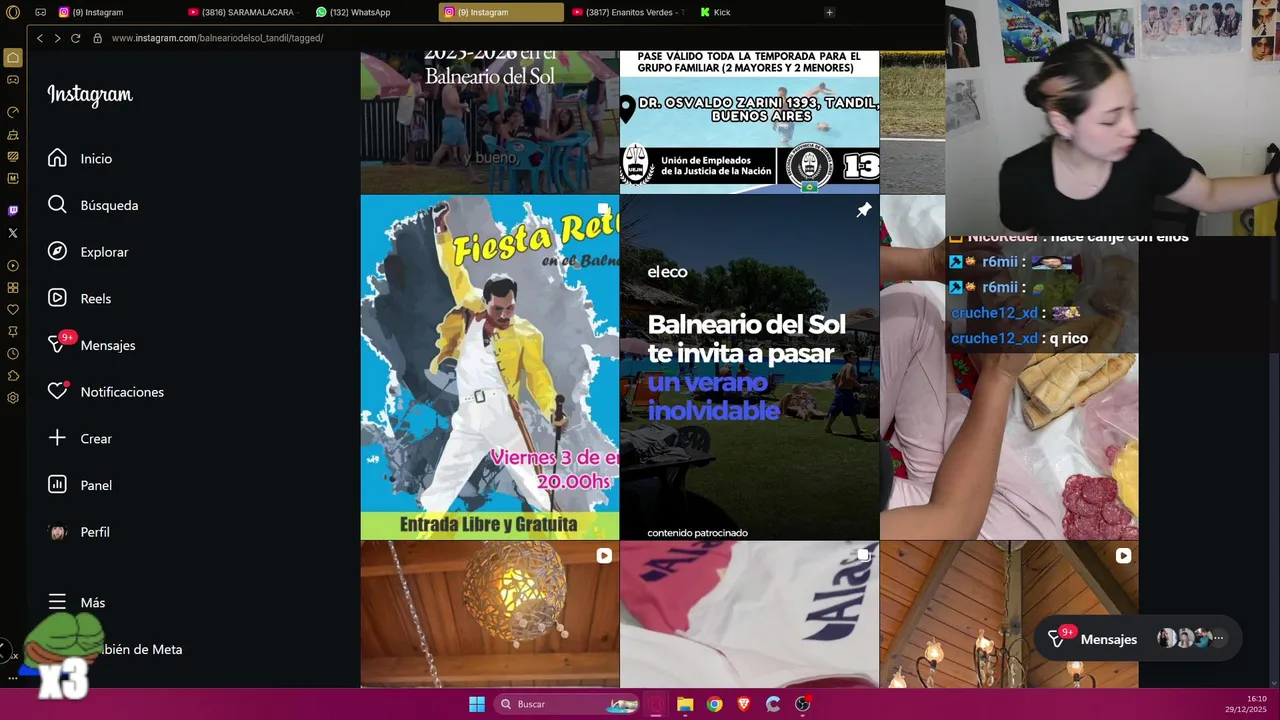Open Opera sidebar extensions cube icon
The width and height of the screenshot is (1280, 720).
click(x=13, y=376)
